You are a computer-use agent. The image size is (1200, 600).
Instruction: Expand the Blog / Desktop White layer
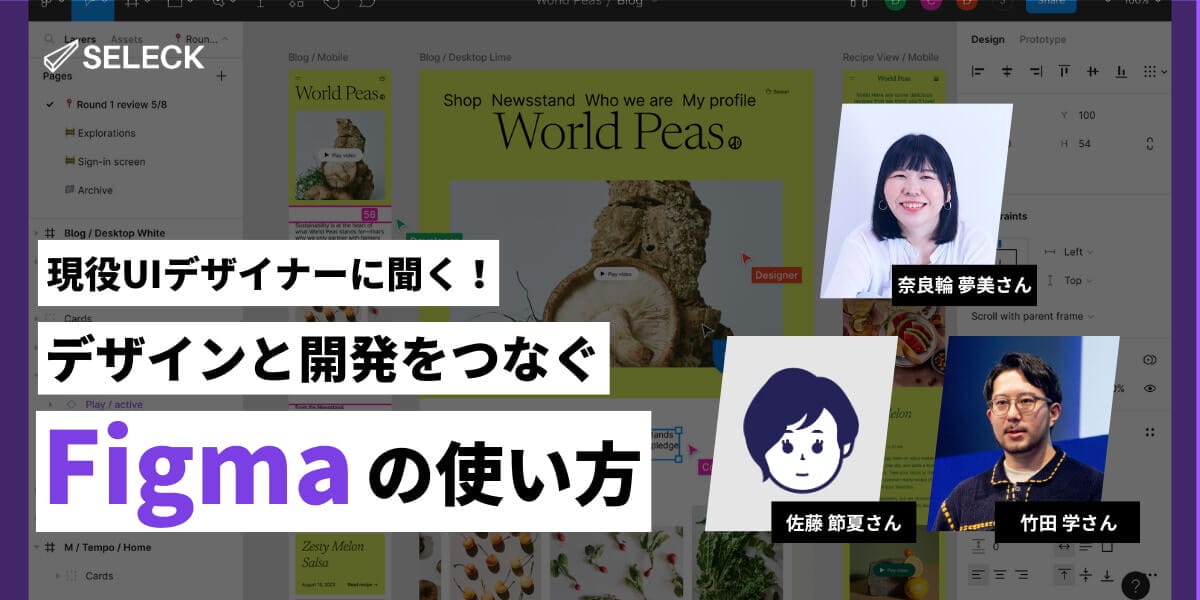point(36,233)
